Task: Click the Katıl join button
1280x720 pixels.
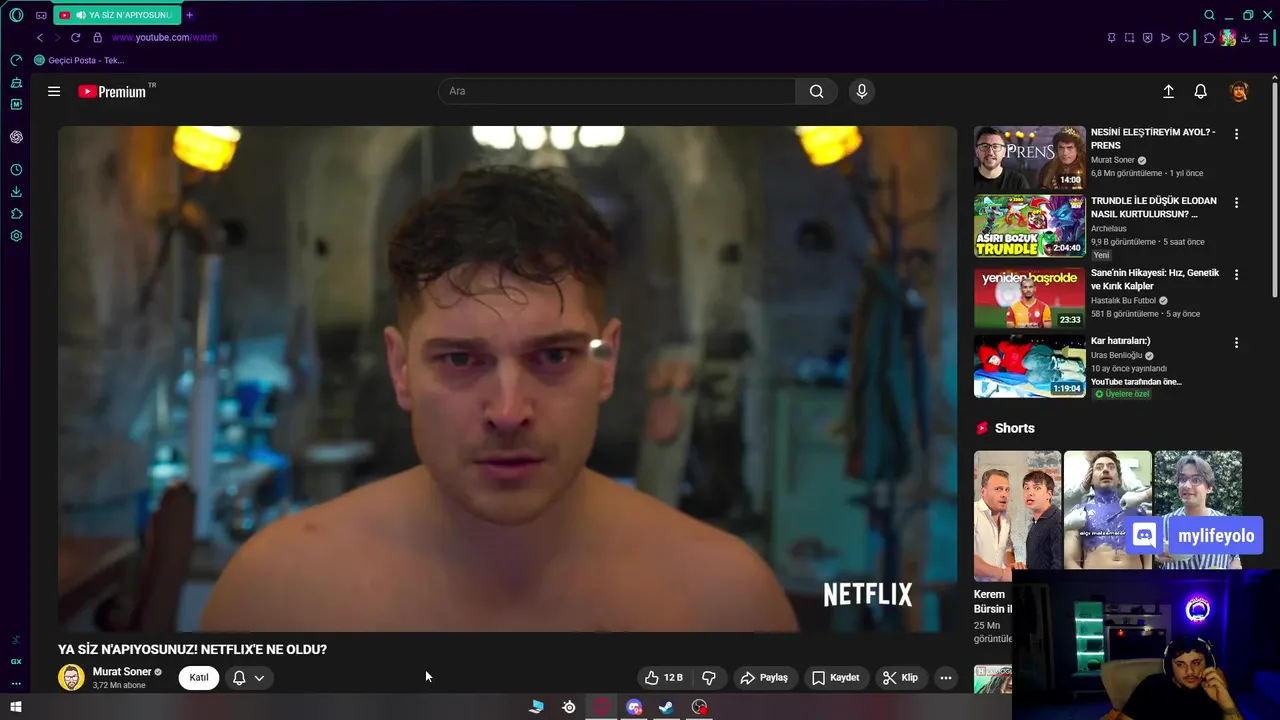Action: point(199,677)
